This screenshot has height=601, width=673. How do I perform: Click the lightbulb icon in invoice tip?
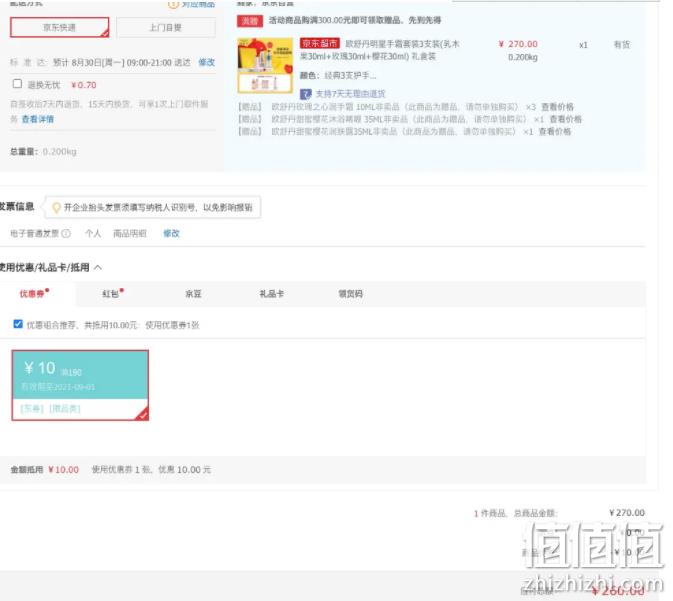56,208
